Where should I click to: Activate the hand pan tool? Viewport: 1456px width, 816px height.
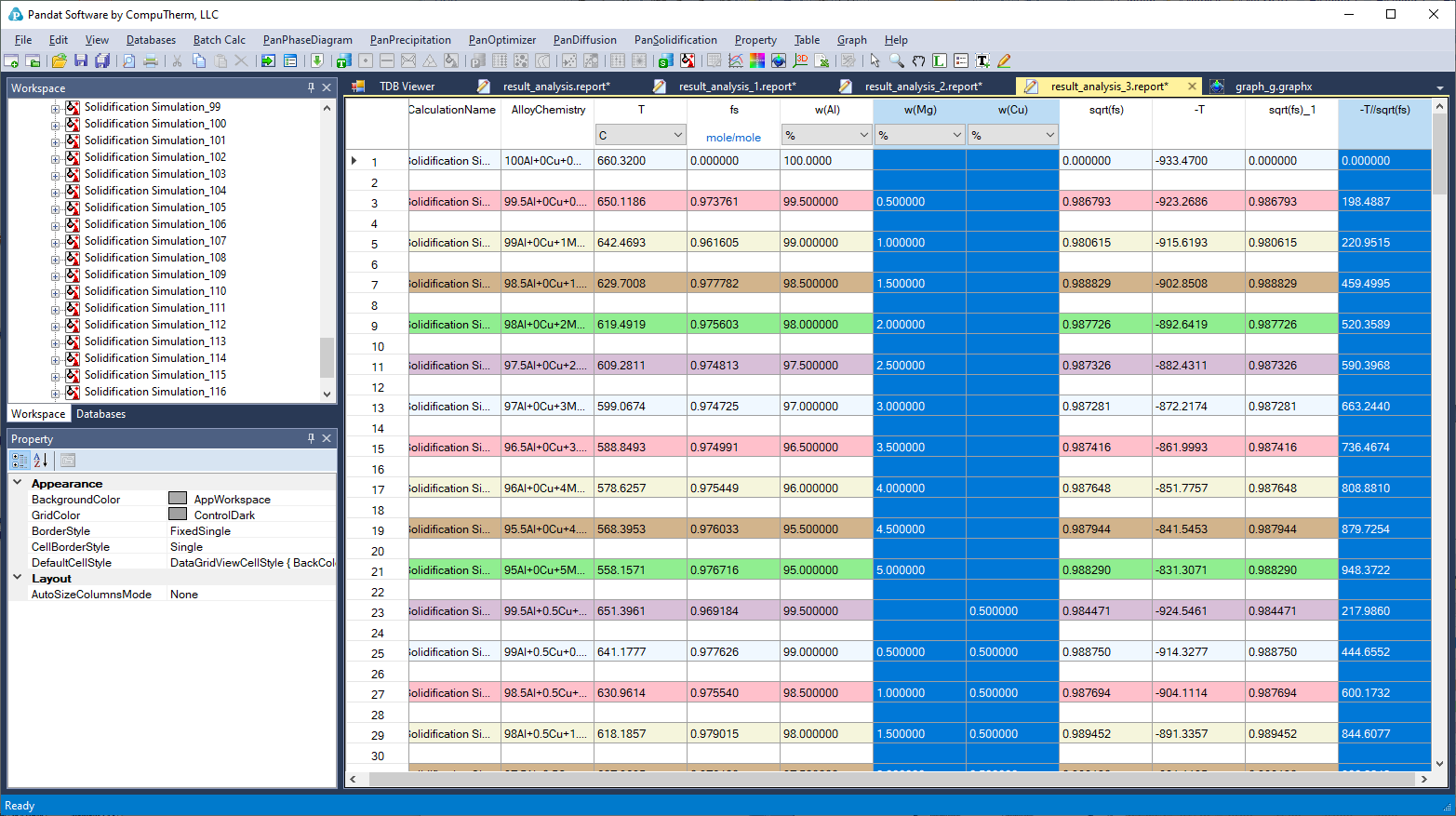(918, 60)
